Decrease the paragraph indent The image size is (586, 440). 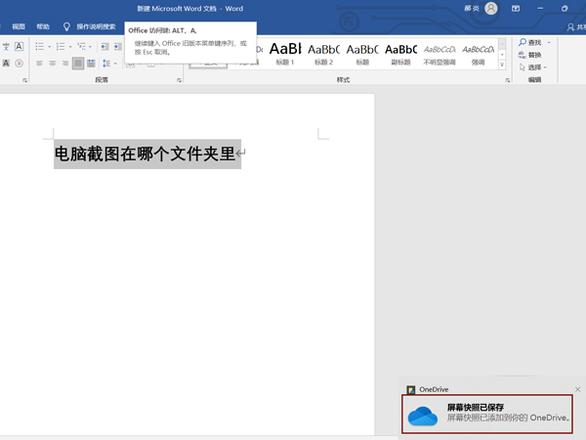tap(105, 46)
